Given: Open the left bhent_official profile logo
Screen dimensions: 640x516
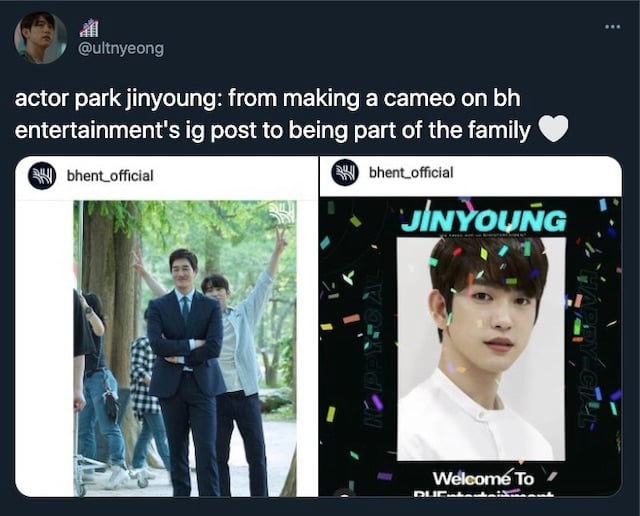Looking at the screenshot, I should tap(42, 176).
